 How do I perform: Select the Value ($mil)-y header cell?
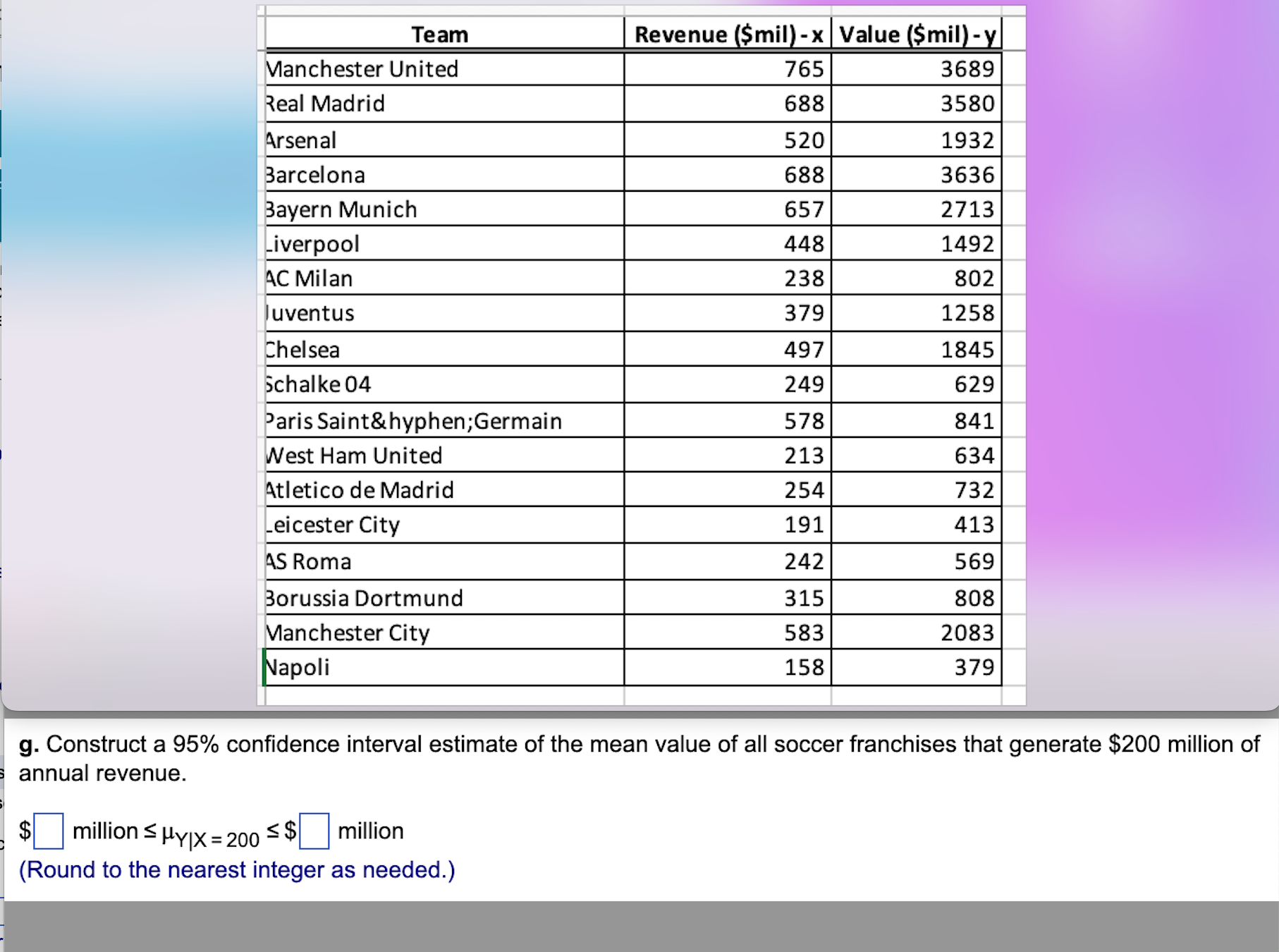917,34
